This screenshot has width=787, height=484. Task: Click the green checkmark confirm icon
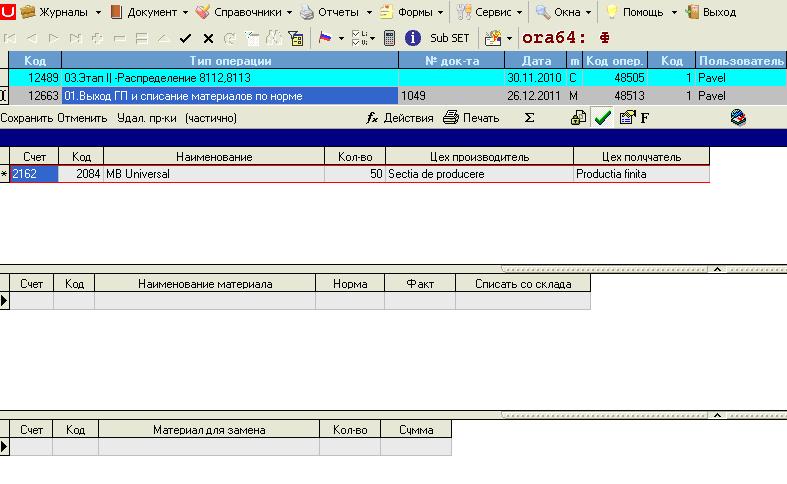[x=602, y=117]
